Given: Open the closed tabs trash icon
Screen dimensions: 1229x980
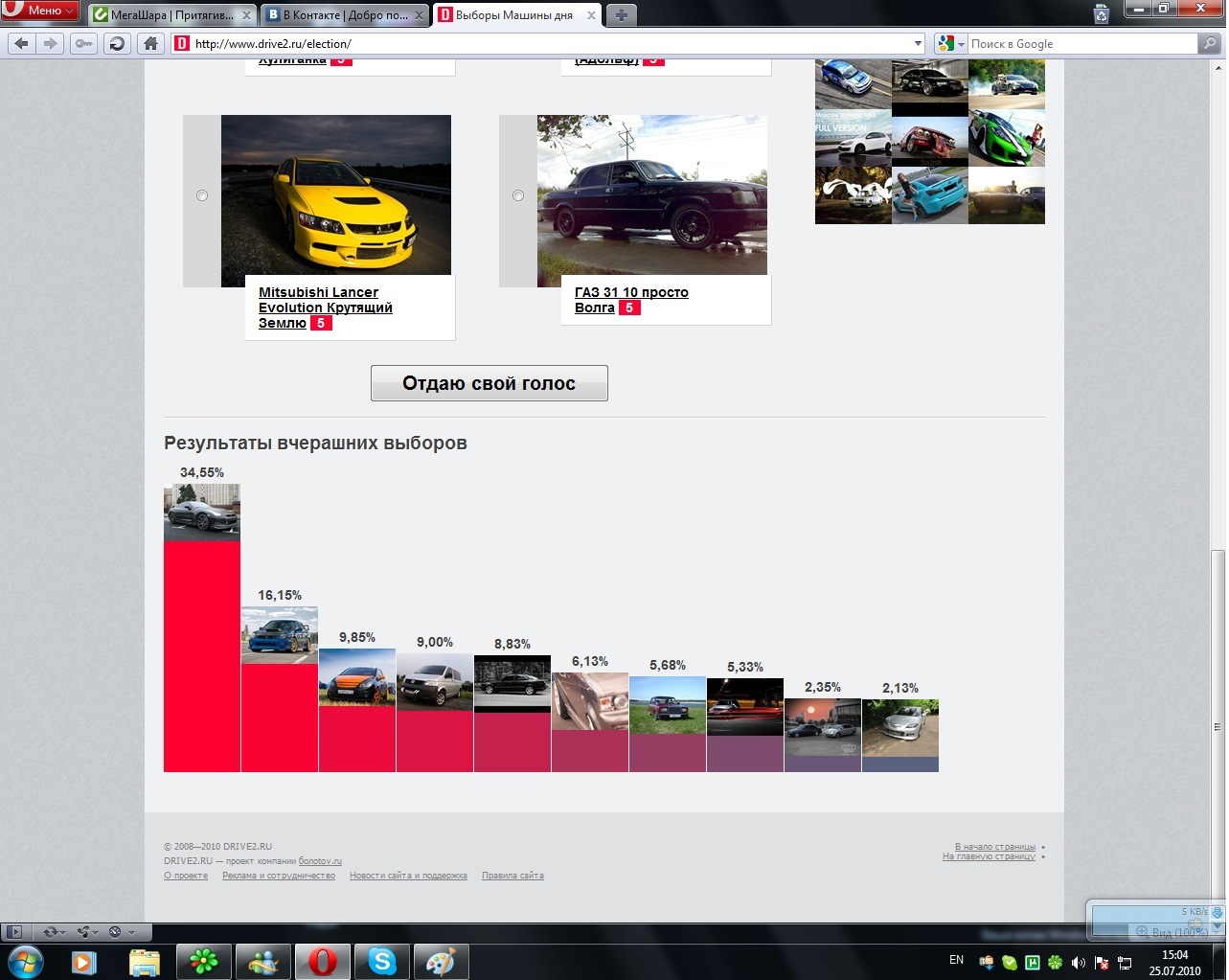Looking at the screenshot, I should (x=1102, y=13).
